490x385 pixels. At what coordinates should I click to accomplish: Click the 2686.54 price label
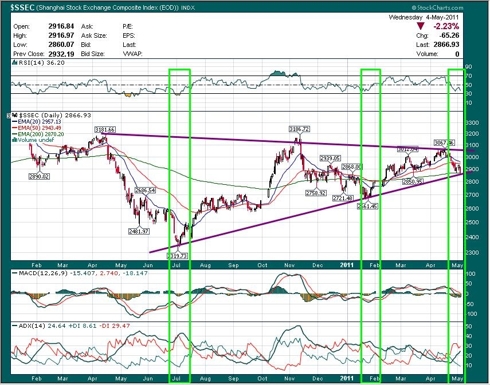click(x=145, y=190)
